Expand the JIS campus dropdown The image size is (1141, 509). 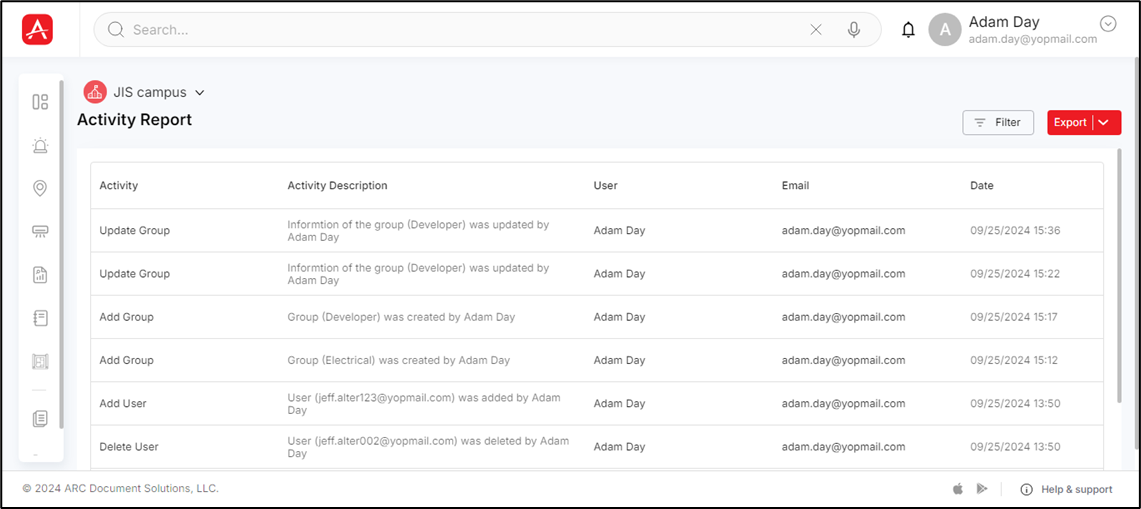coord(199,93)
